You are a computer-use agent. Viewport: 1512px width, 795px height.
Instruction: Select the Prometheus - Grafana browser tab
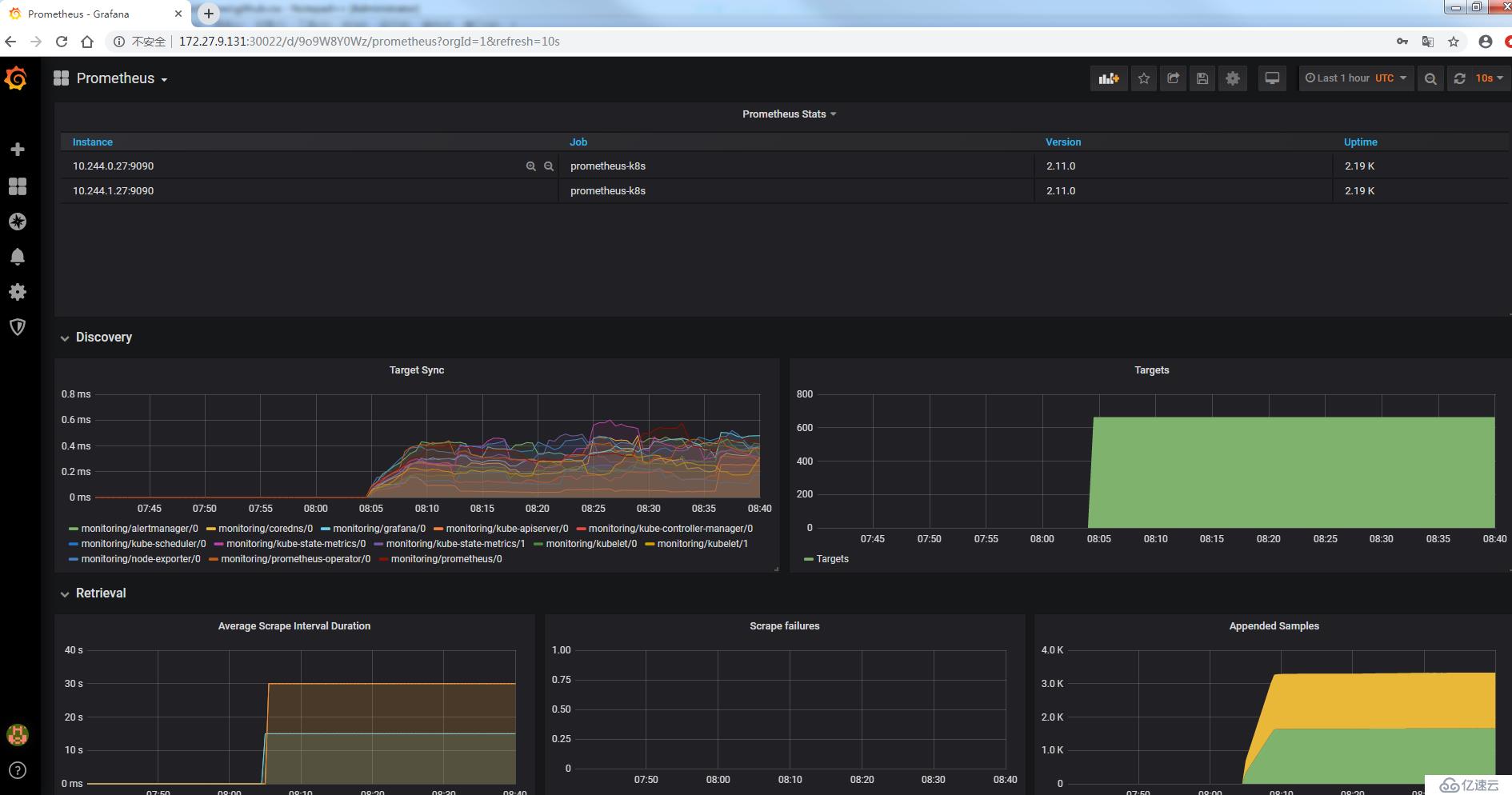pos(94,14)
